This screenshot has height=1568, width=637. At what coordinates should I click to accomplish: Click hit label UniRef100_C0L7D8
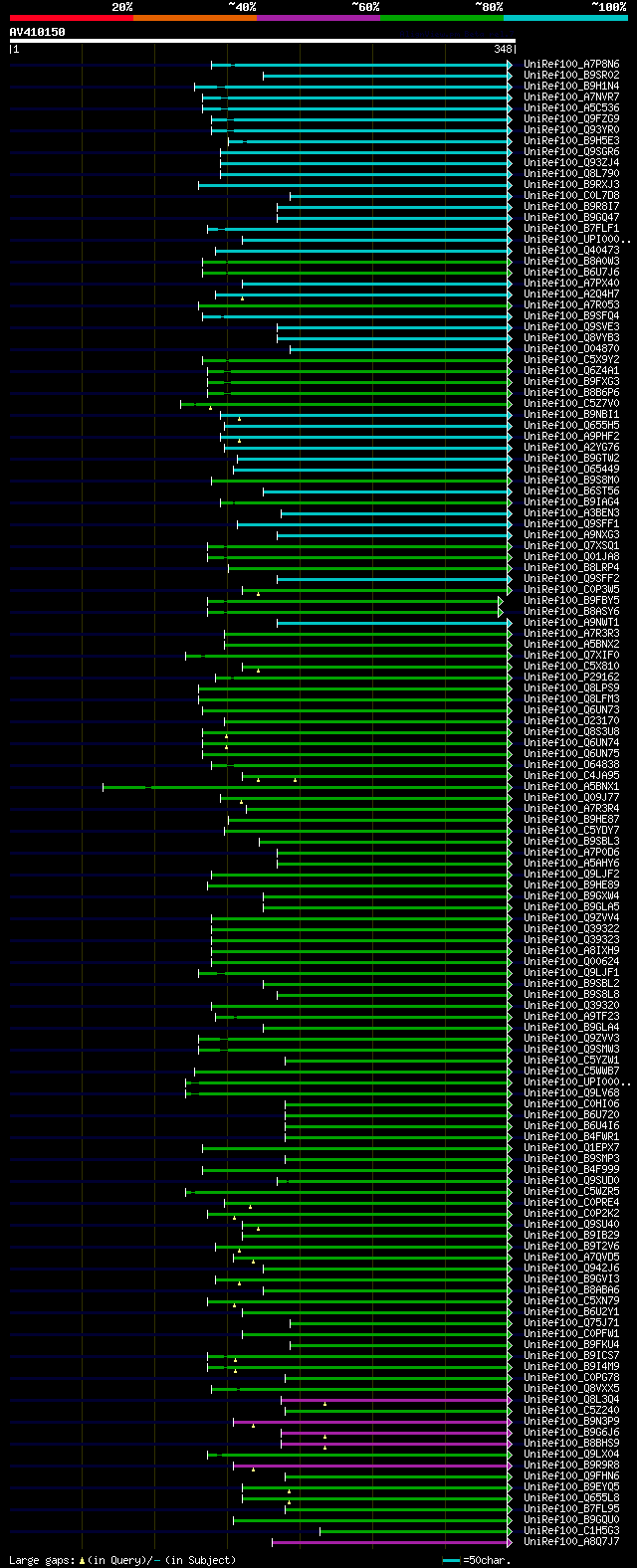tap(571, 196)
